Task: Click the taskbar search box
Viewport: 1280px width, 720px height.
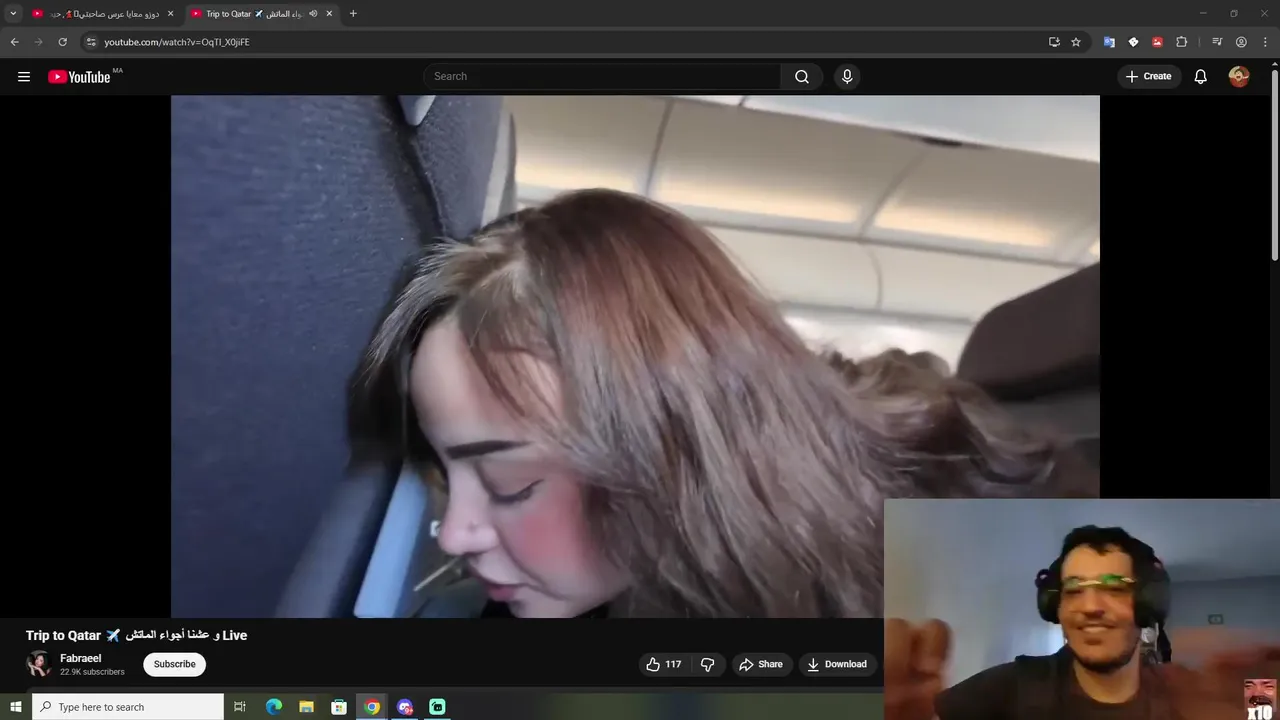Action: click(128, 707)
